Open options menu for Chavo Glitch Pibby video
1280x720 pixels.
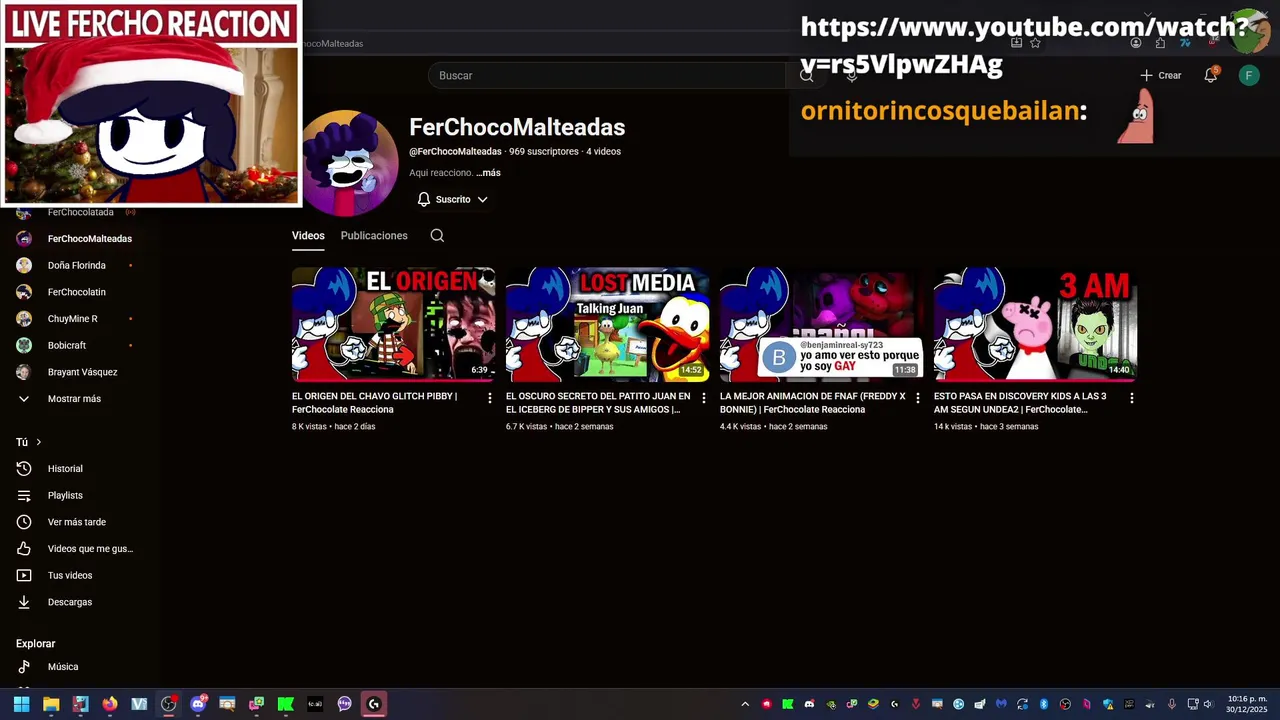pyautogui.click(x=490, y=398)
